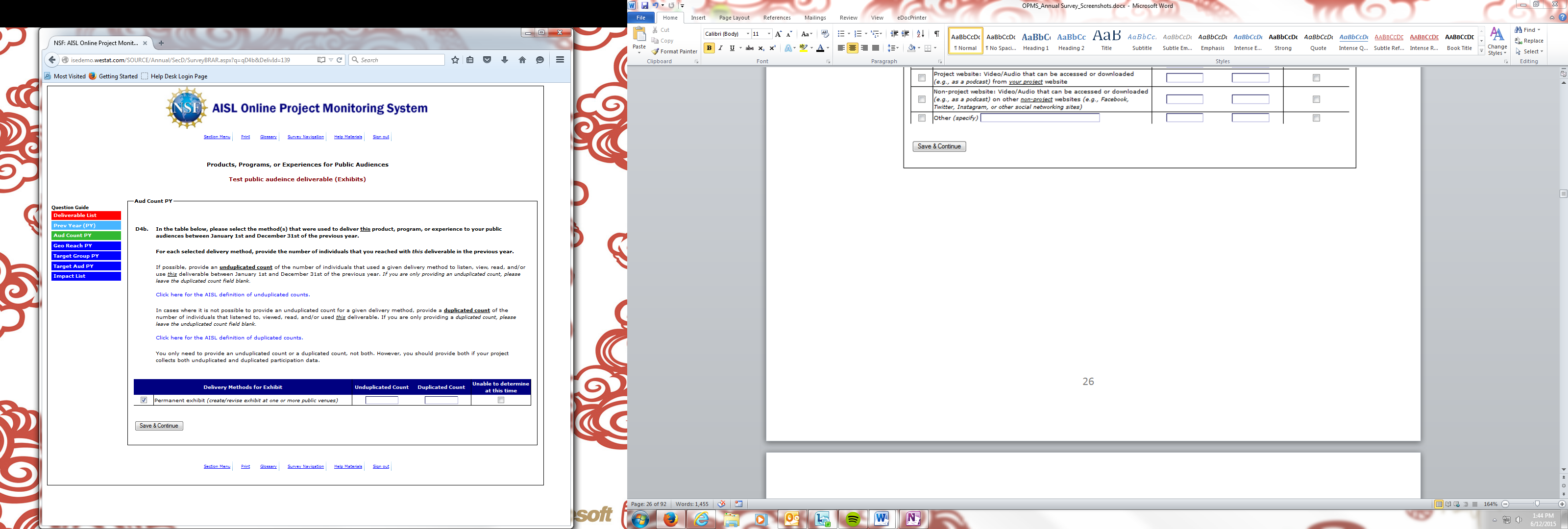Uncheck the Permanent exhibit checkbox

[x=144, y=400]
